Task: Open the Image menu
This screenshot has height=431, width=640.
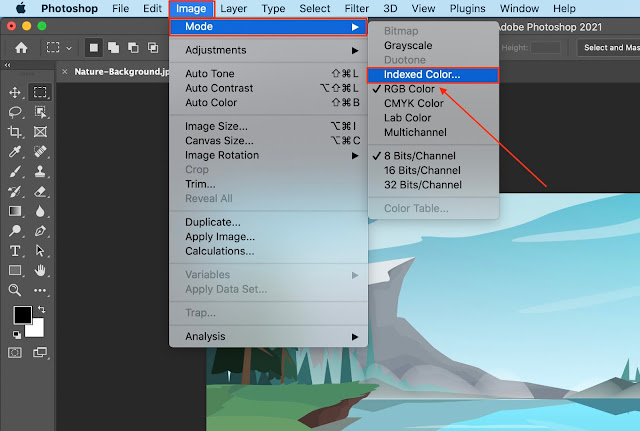Action: 191,9
